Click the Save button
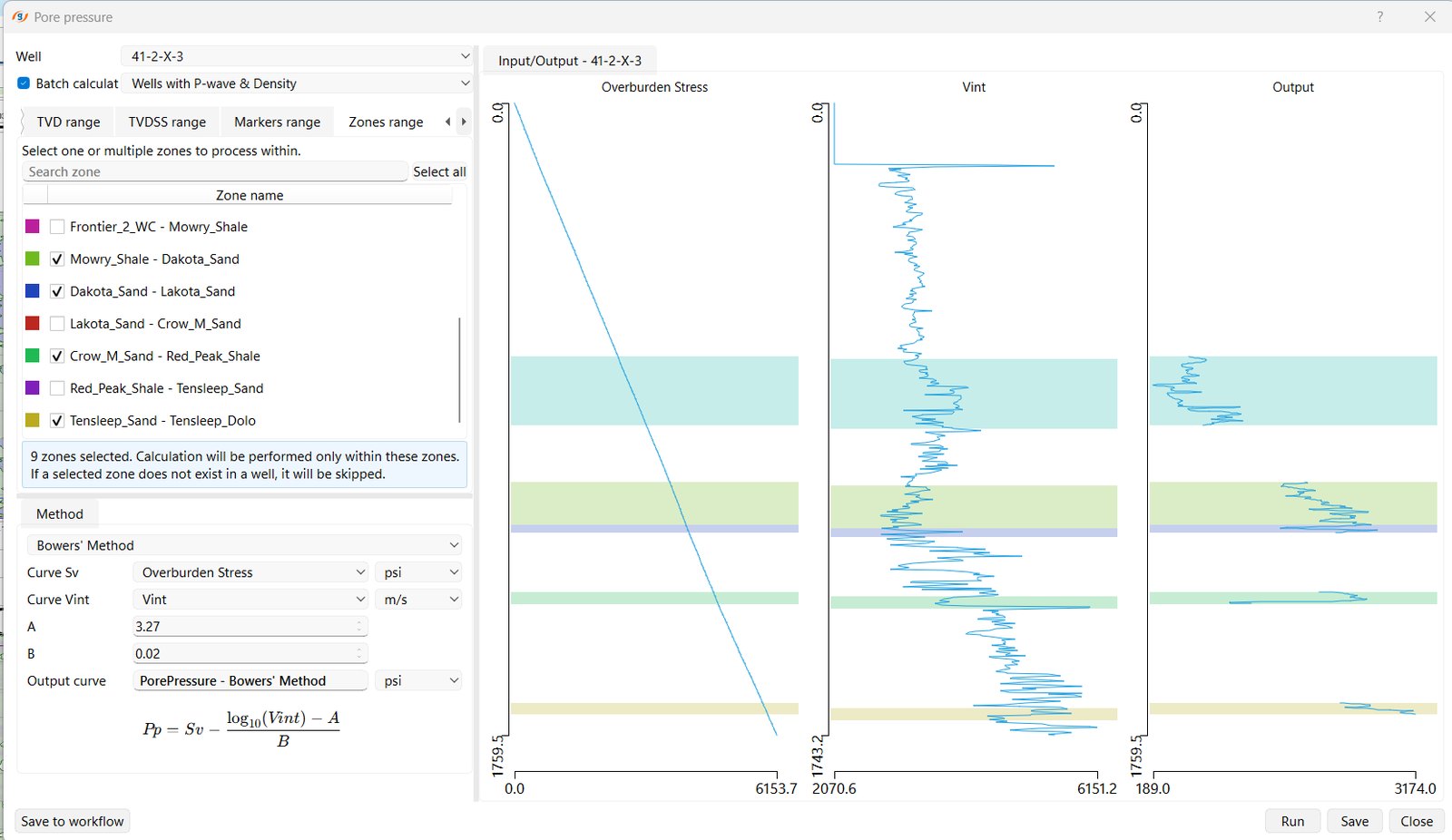 tap(1354, 821)
